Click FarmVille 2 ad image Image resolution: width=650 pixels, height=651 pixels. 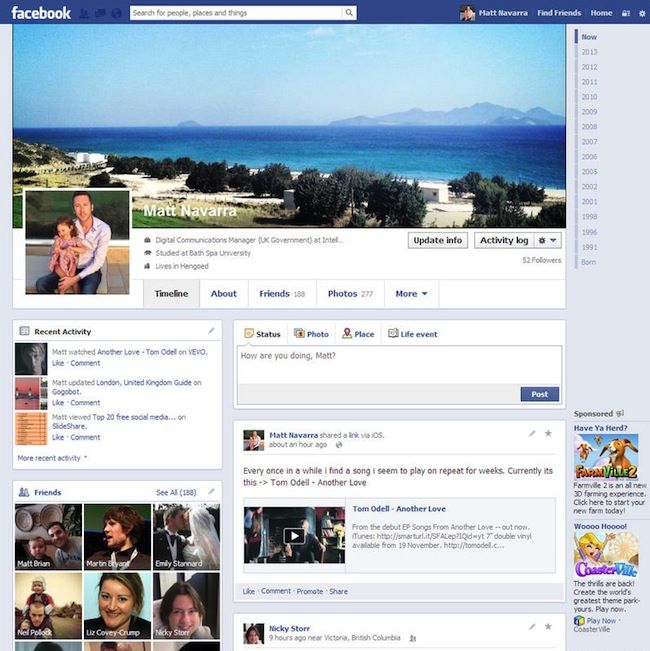[606, 457]
